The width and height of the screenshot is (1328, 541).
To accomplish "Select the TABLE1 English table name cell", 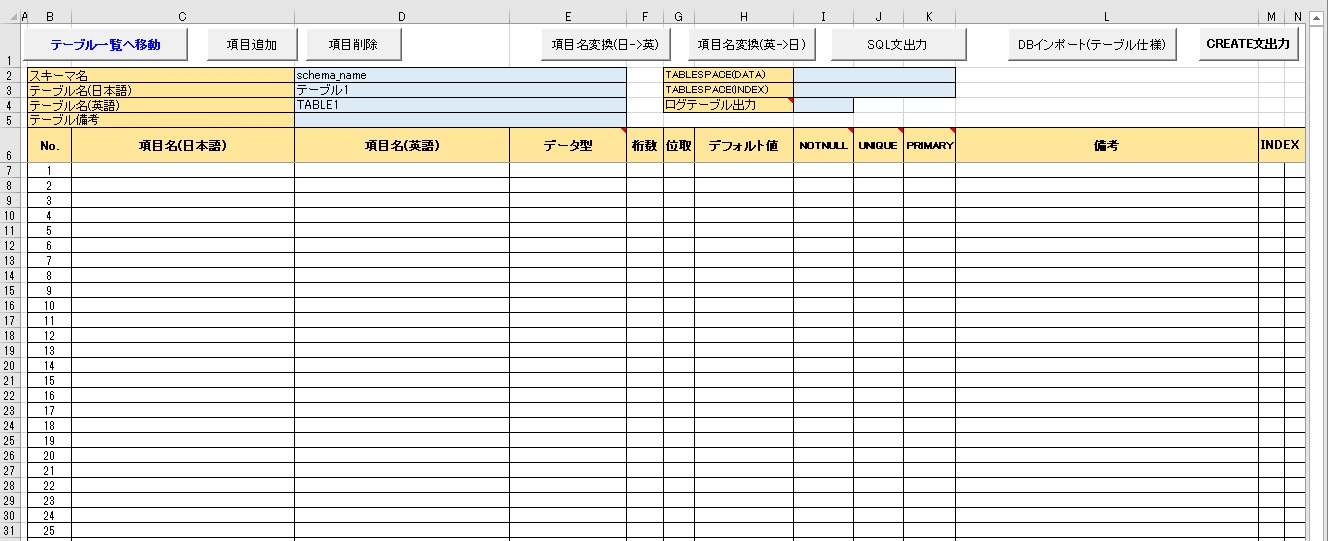I will coord(460,105).
